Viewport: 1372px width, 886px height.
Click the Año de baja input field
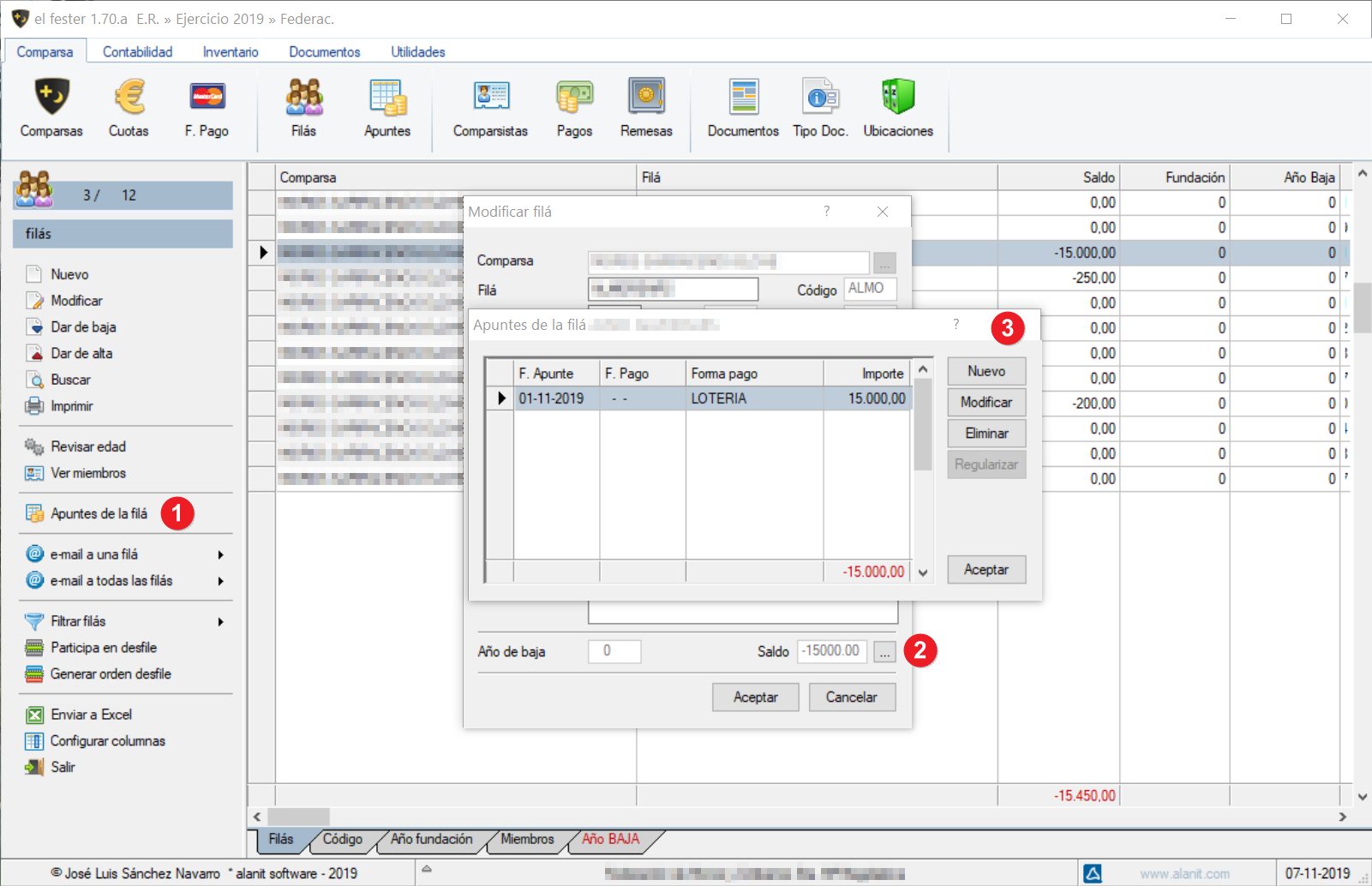(x=614, y=651)
